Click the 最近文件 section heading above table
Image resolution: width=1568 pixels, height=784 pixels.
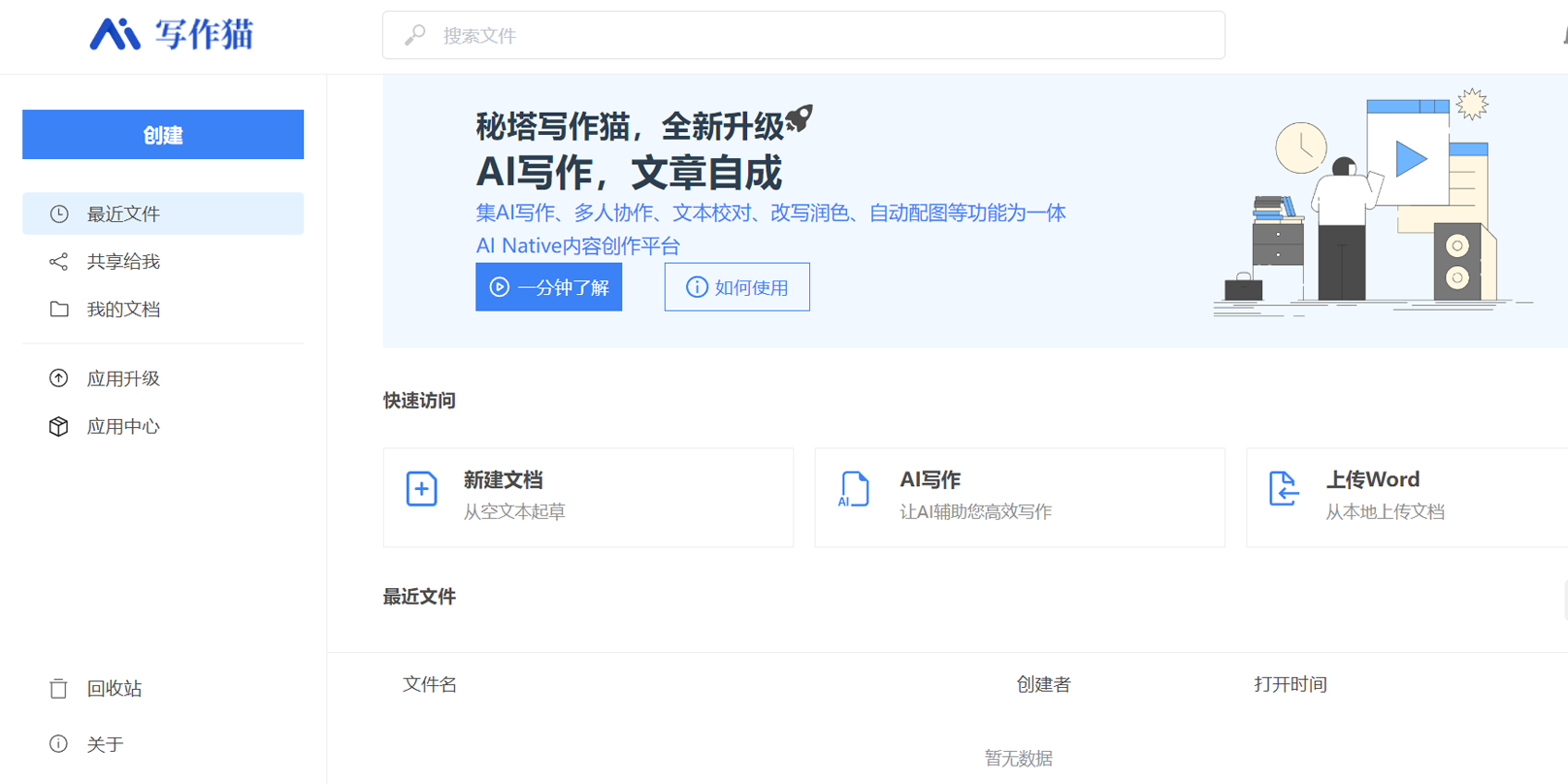(419, 597)
